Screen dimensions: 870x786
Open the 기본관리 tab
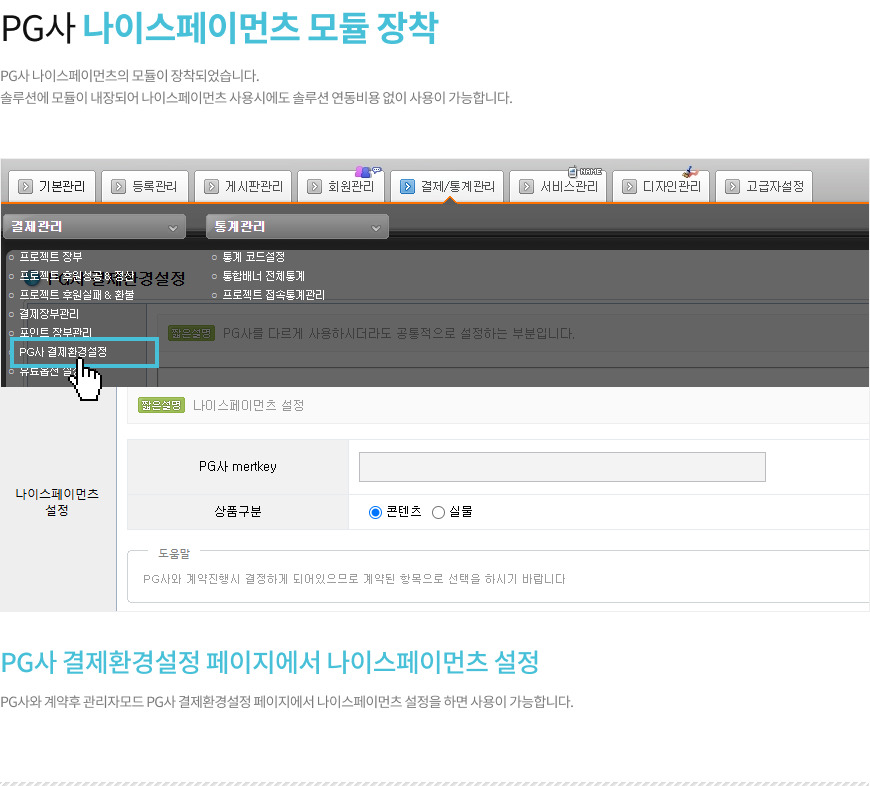[x=52, y=186]
